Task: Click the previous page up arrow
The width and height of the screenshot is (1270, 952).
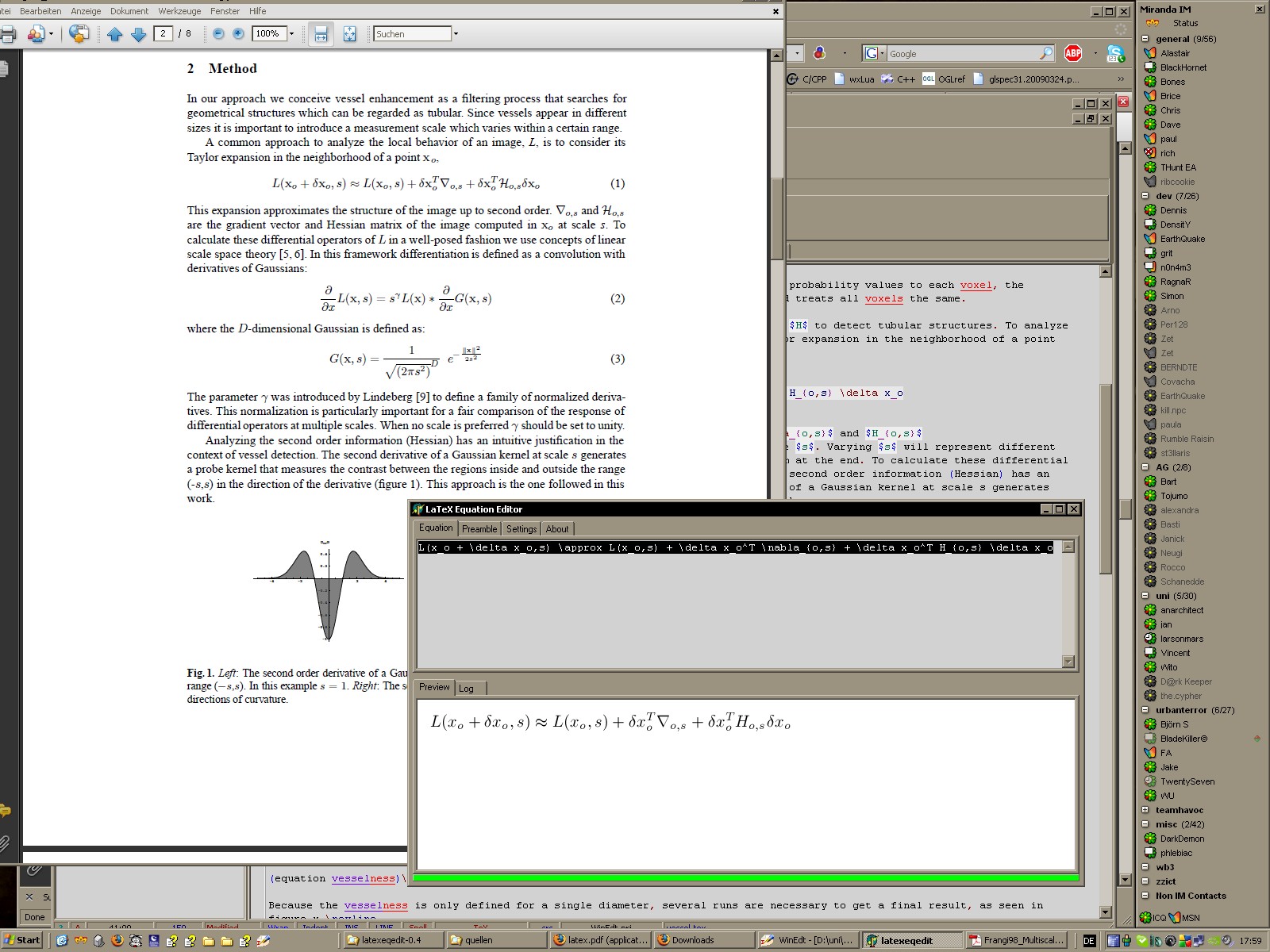Action: (x=115, y=34)
